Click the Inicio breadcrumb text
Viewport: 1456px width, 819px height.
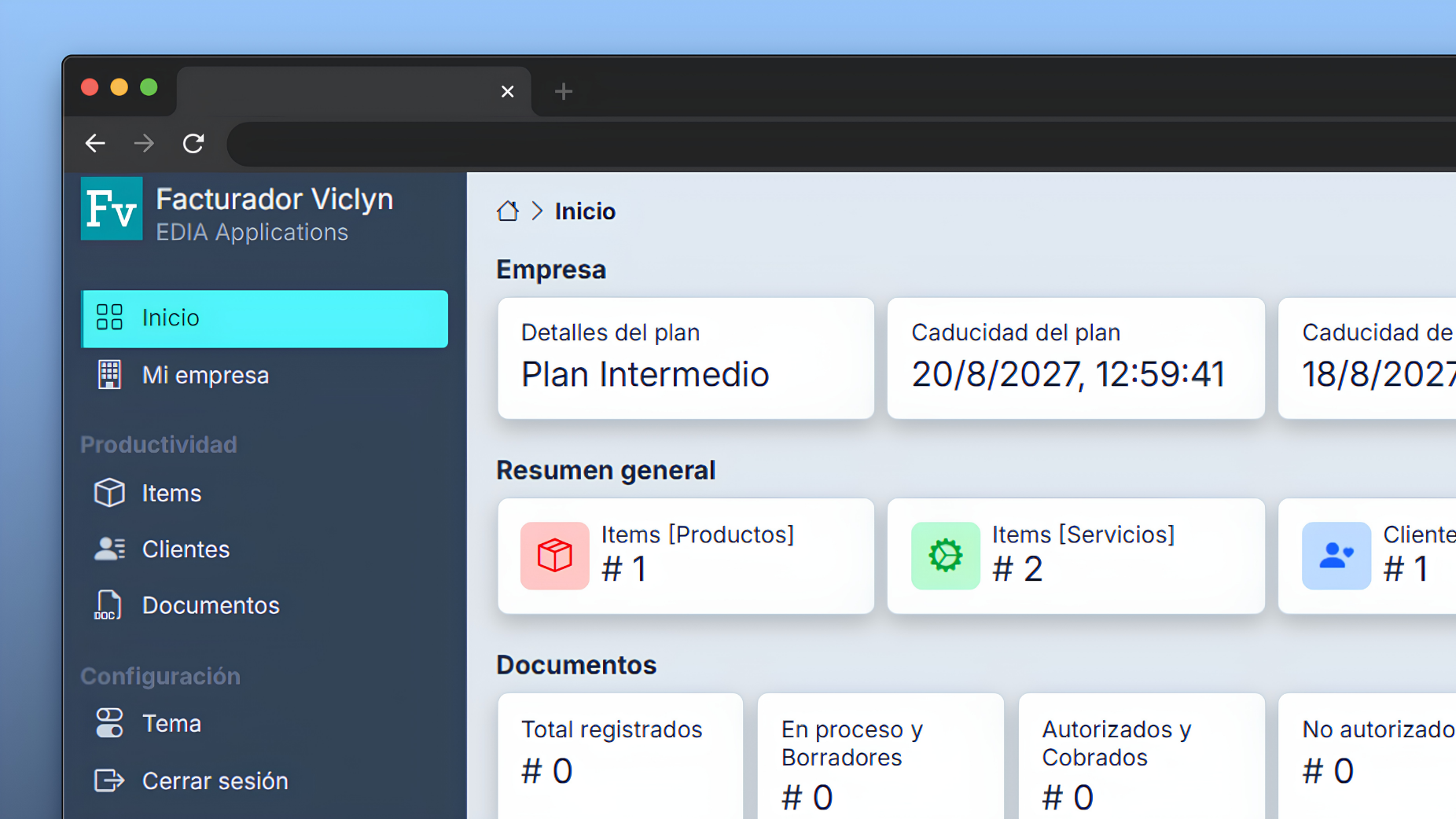pyautogui.click(x=585, y=211)
